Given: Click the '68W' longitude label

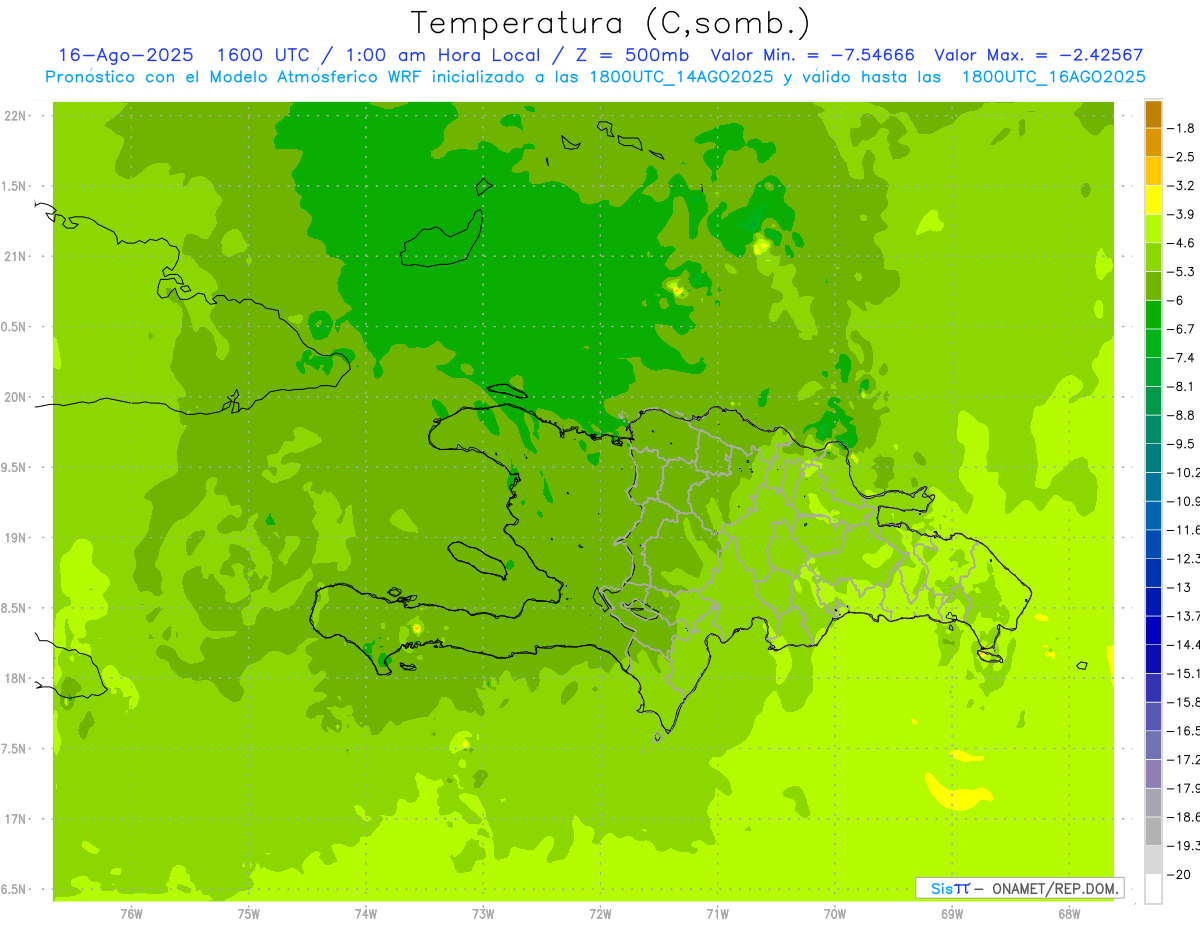Looking at the screenshot, I should click(x=1069, y=913).
